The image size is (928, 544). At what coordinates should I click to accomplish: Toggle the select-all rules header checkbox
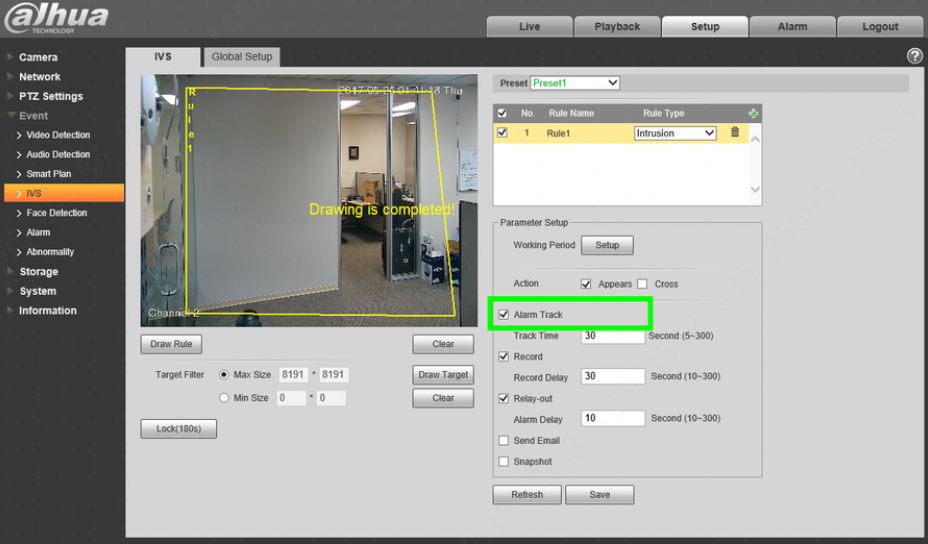[x=502, y=113]
